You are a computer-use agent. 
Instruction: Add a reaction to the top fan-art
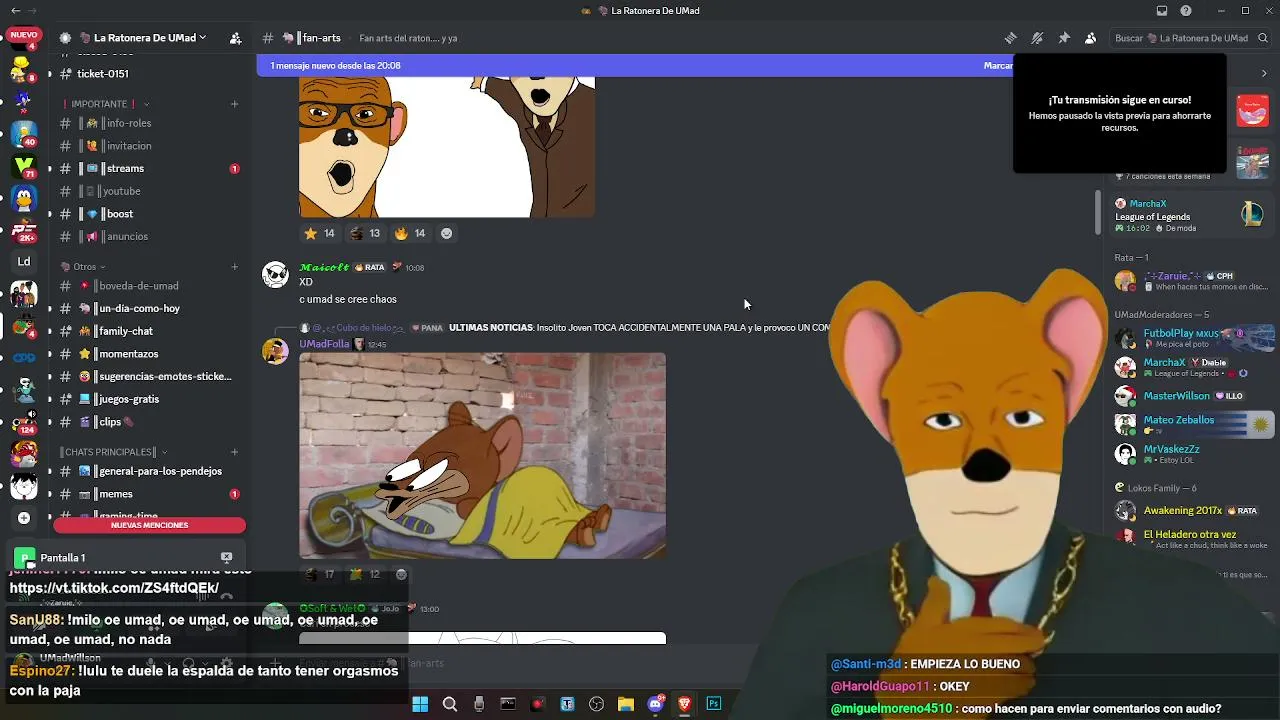[446, 233]
